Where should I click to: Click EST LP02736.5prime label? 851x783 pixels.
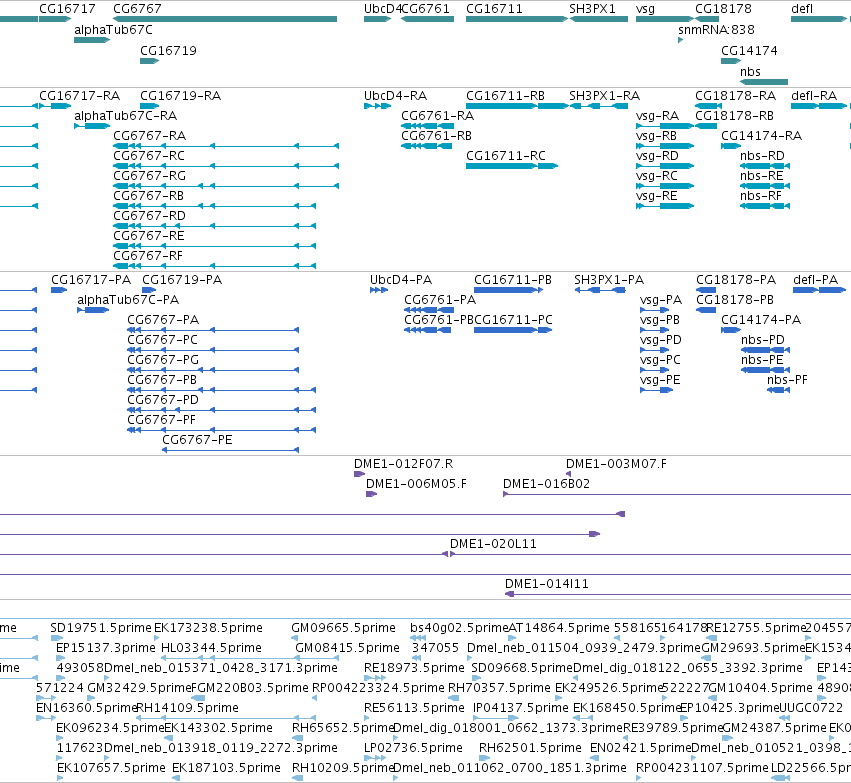(414, 748)
